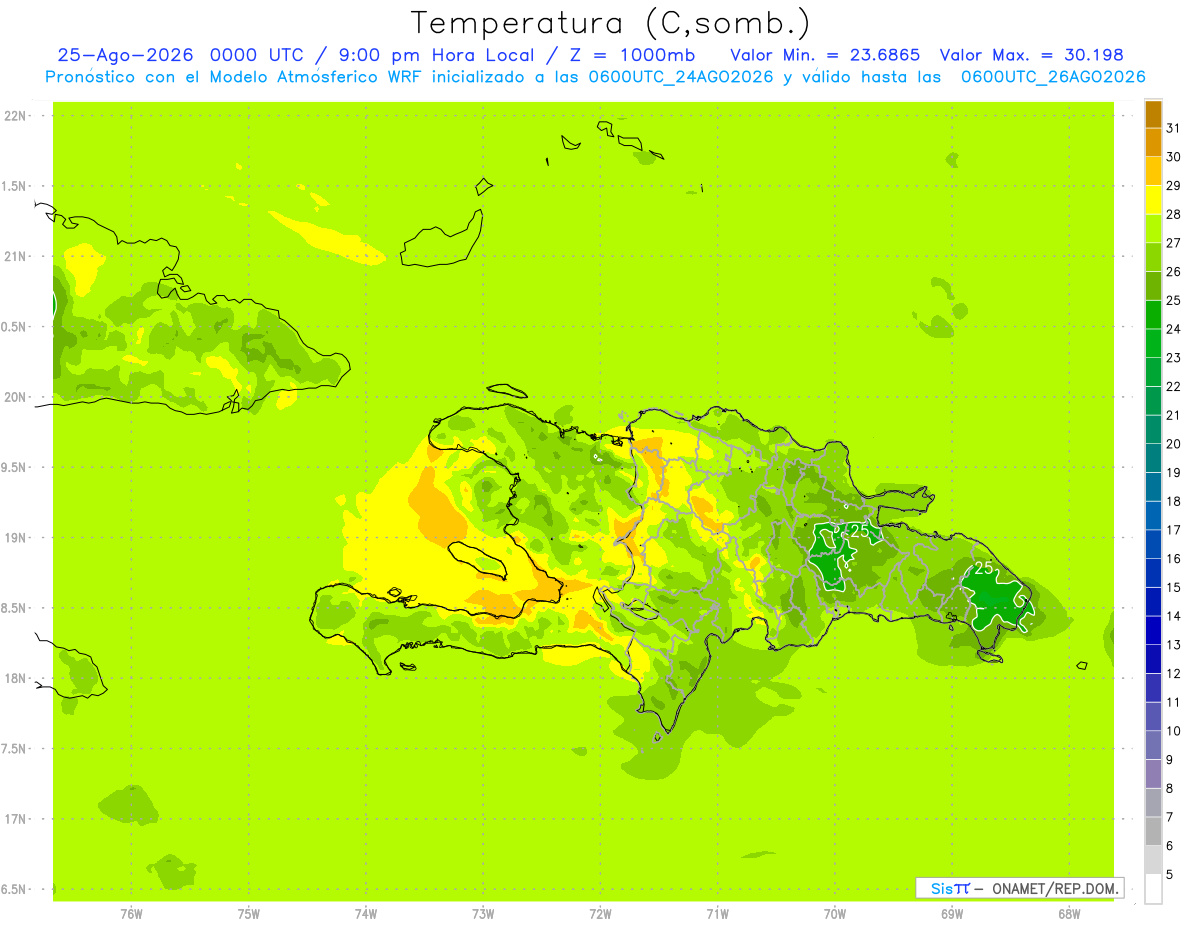Click the "18N" latitude label
Screen dimensions: 1200x927
tap(17, 678)
